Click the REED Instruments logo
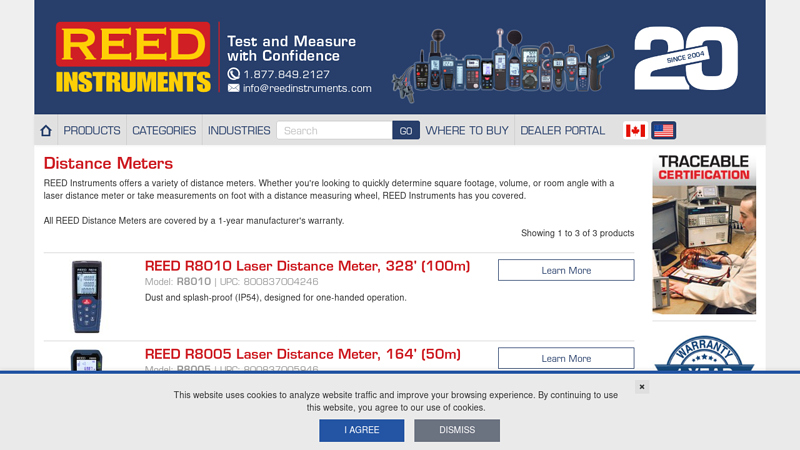Screen dimensions: 800x450 (x=133, y=57)
